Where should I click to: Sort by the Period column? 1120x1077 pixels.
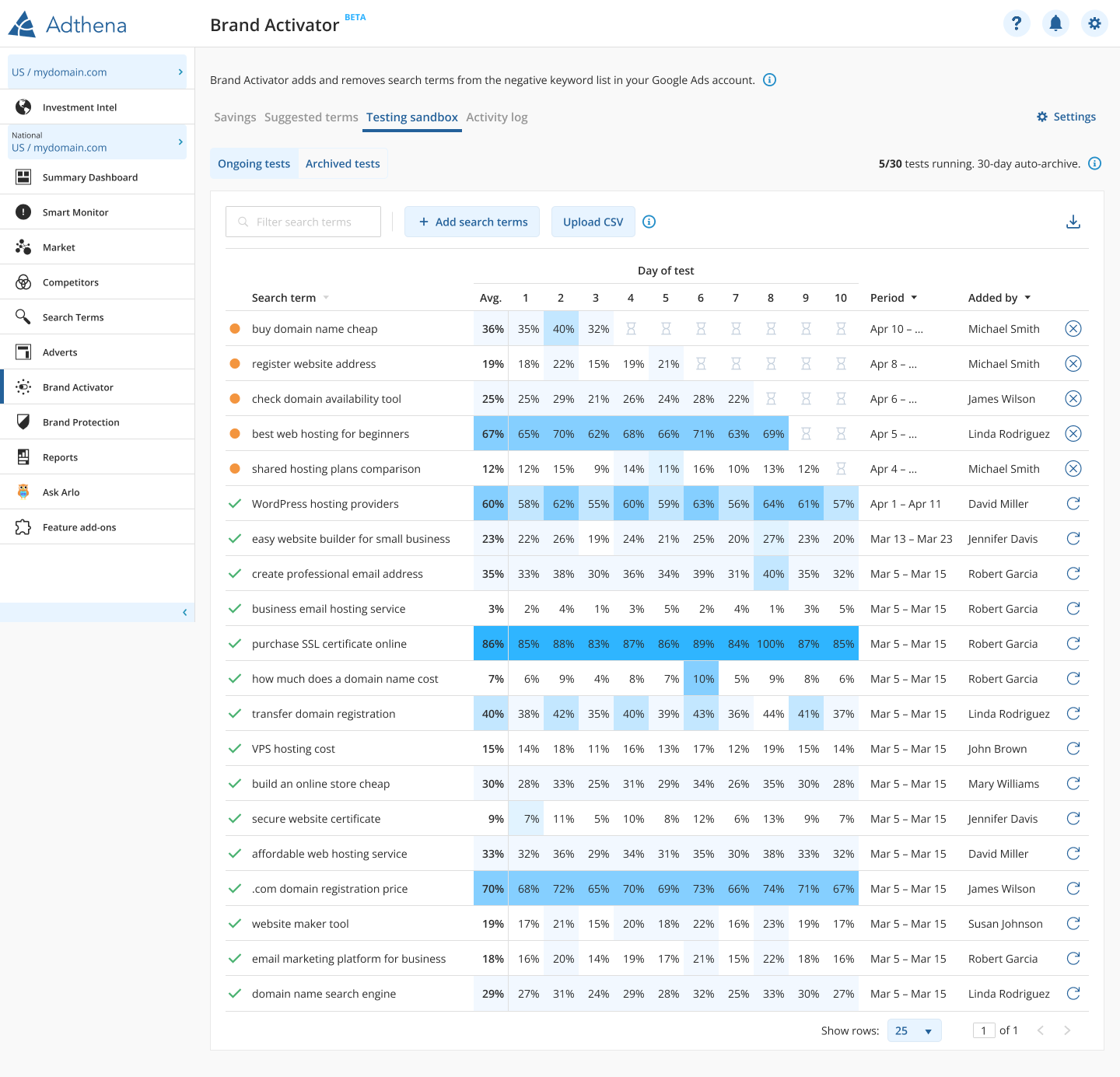tap(894, 298)
